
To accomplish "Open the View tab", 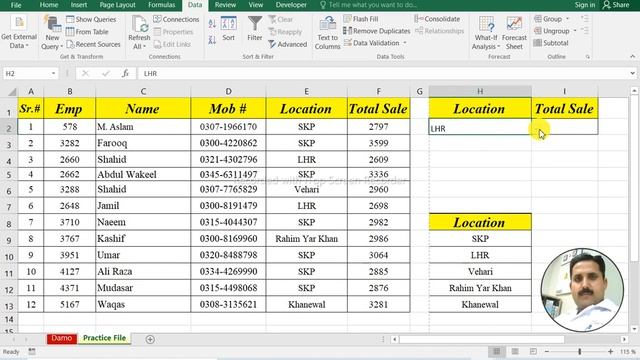I will (x=256, y=5).
